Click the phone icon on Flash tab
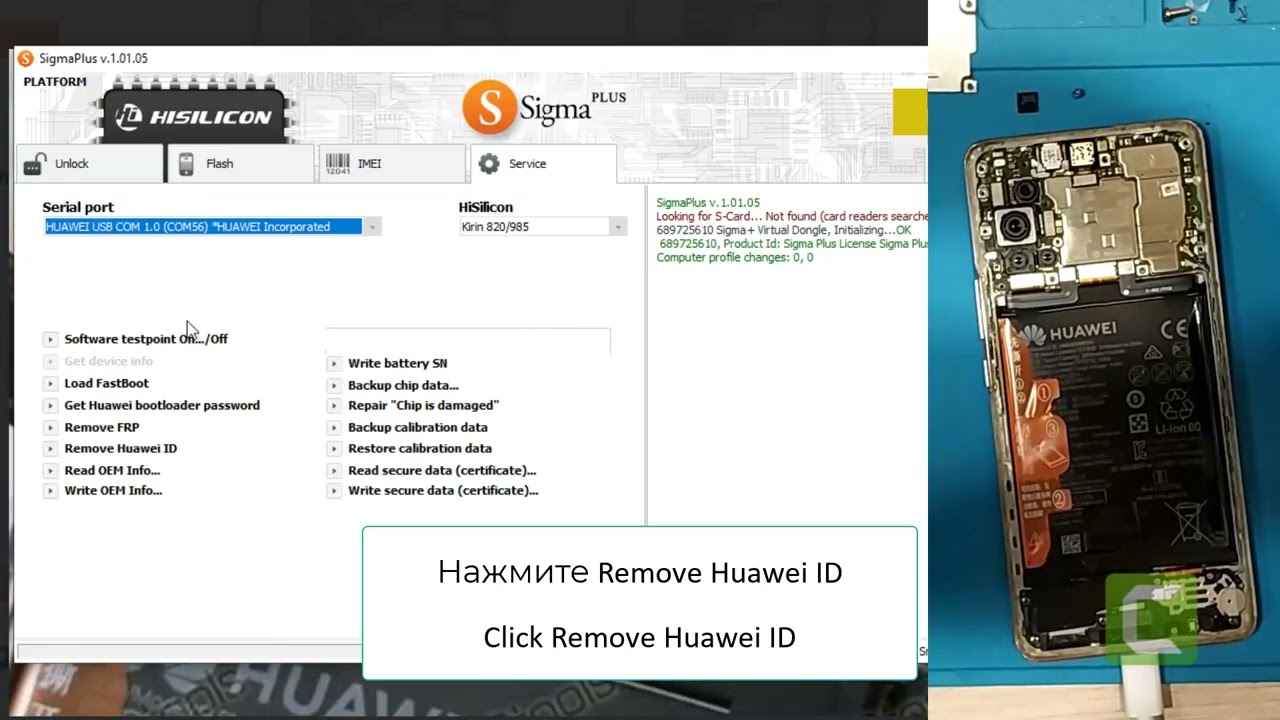1280x720 pixels. tap(186, 164)
